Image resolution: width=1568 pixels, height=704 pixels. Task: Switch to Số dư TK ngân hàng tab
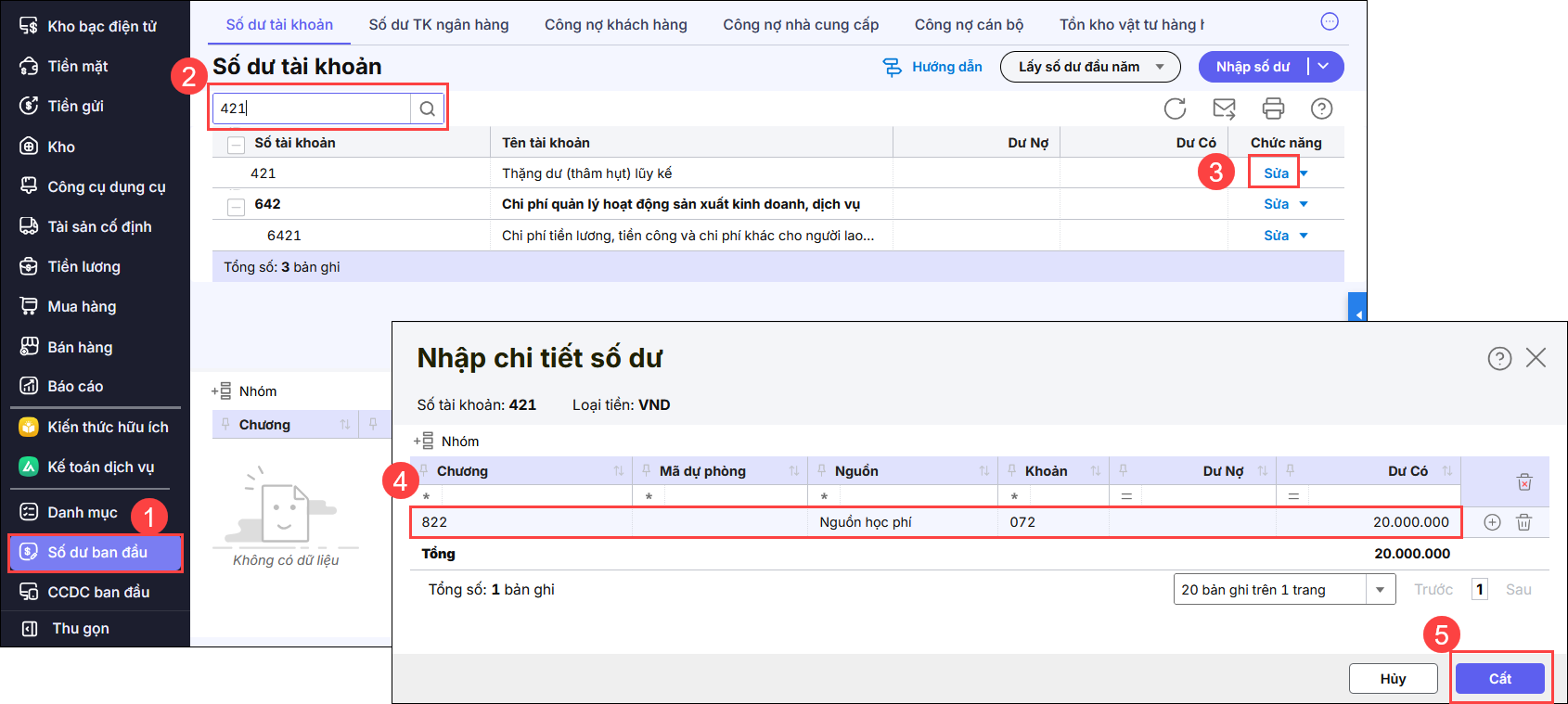coord(438,25)
